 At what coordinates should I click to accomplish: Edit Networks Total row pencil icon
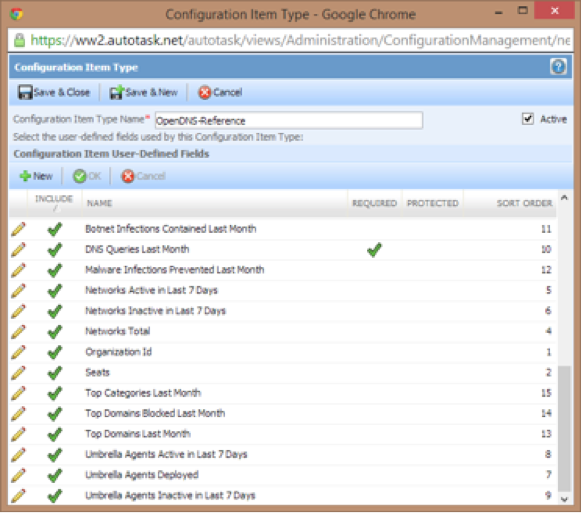pos(18,331)
